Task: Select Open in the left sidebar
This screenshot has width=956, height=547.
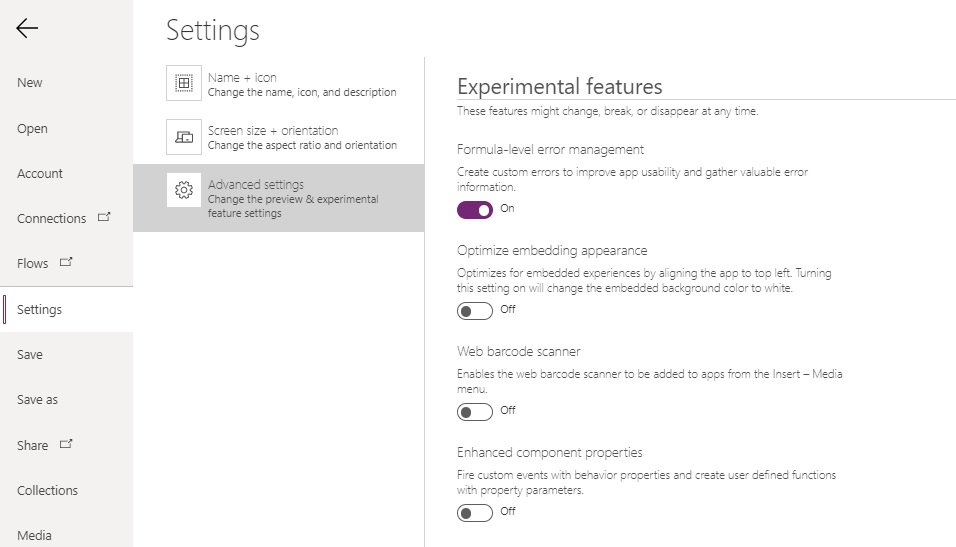Action: tap(66, 129)
